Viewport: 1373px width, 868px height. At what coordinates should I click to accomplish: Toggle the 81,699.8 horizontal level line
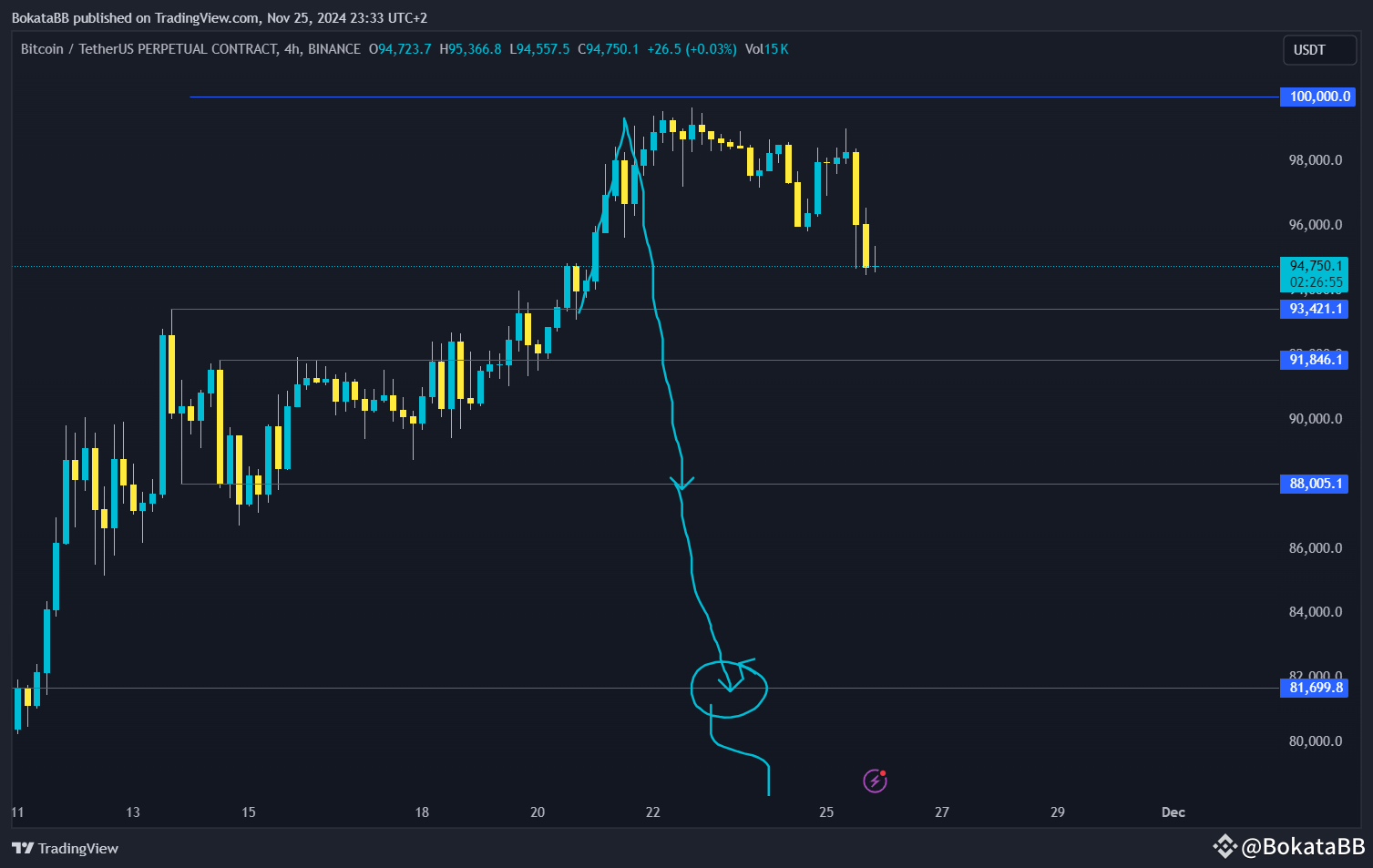click(1313, 688)
